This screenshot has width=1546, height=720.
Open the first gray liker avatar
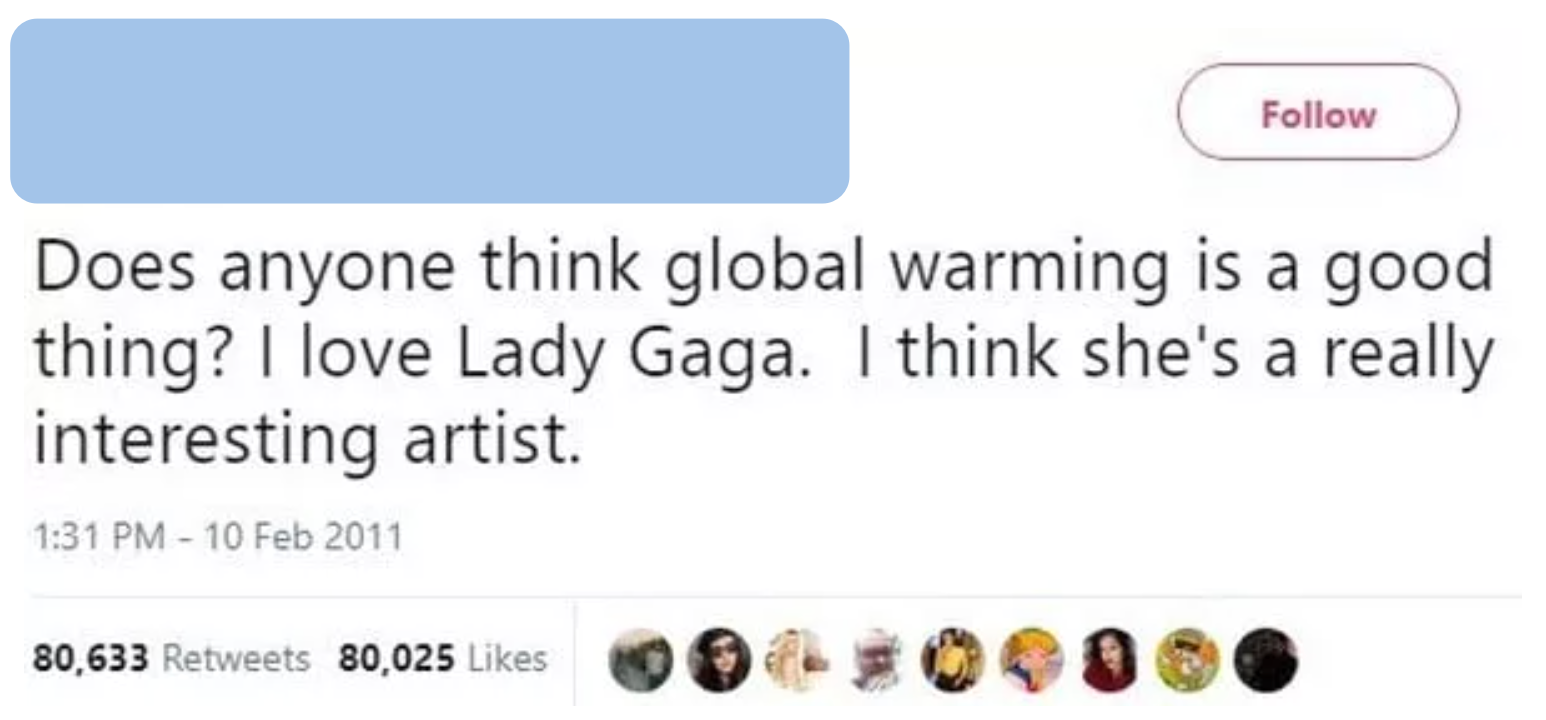point(641,660)
